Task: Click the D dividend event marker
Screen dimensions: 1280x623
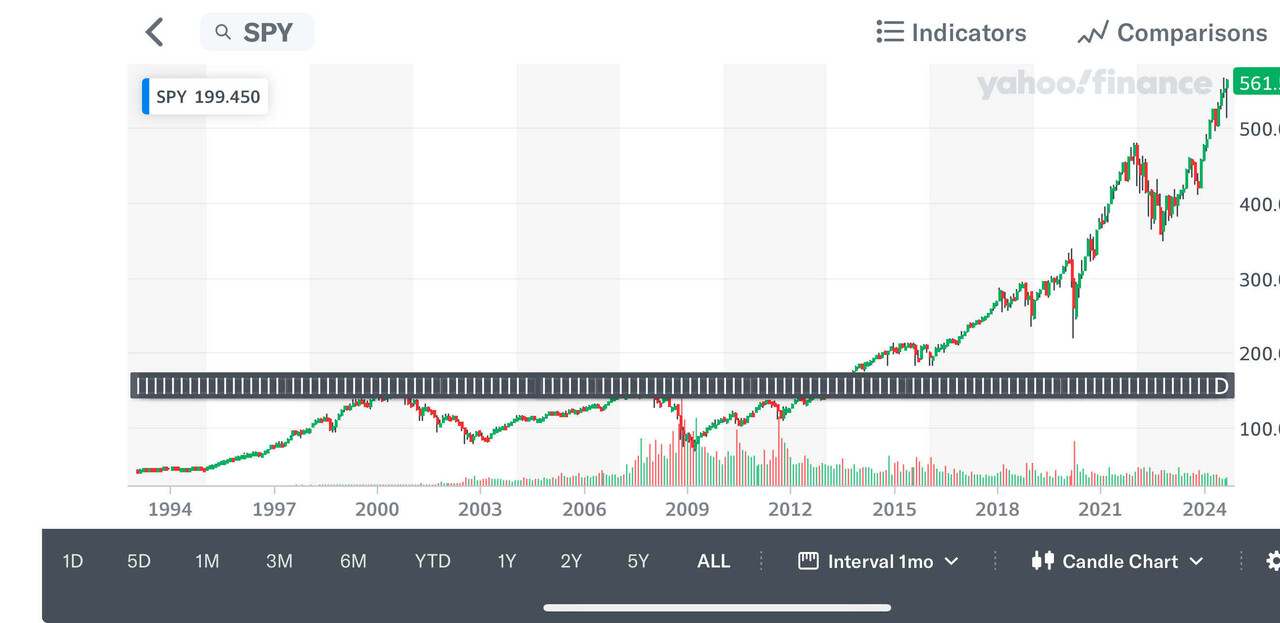Action: 1220,386
